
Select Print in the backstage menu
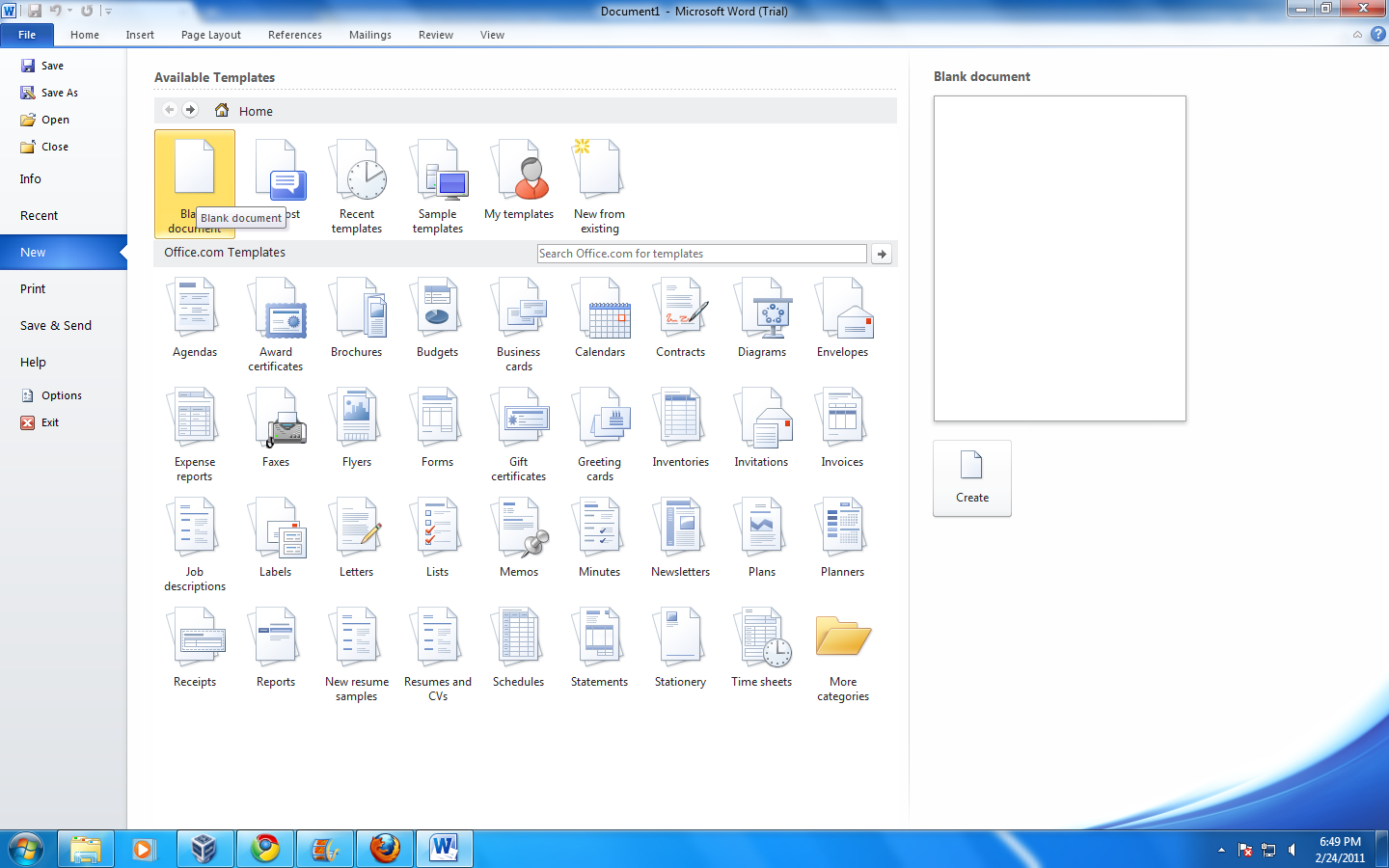point(33,289)
